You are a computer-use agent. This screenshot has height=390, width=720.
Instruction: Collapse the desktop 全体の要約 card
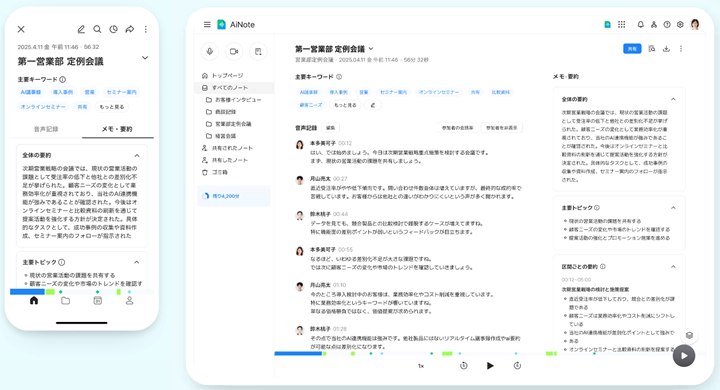[673, 99]
